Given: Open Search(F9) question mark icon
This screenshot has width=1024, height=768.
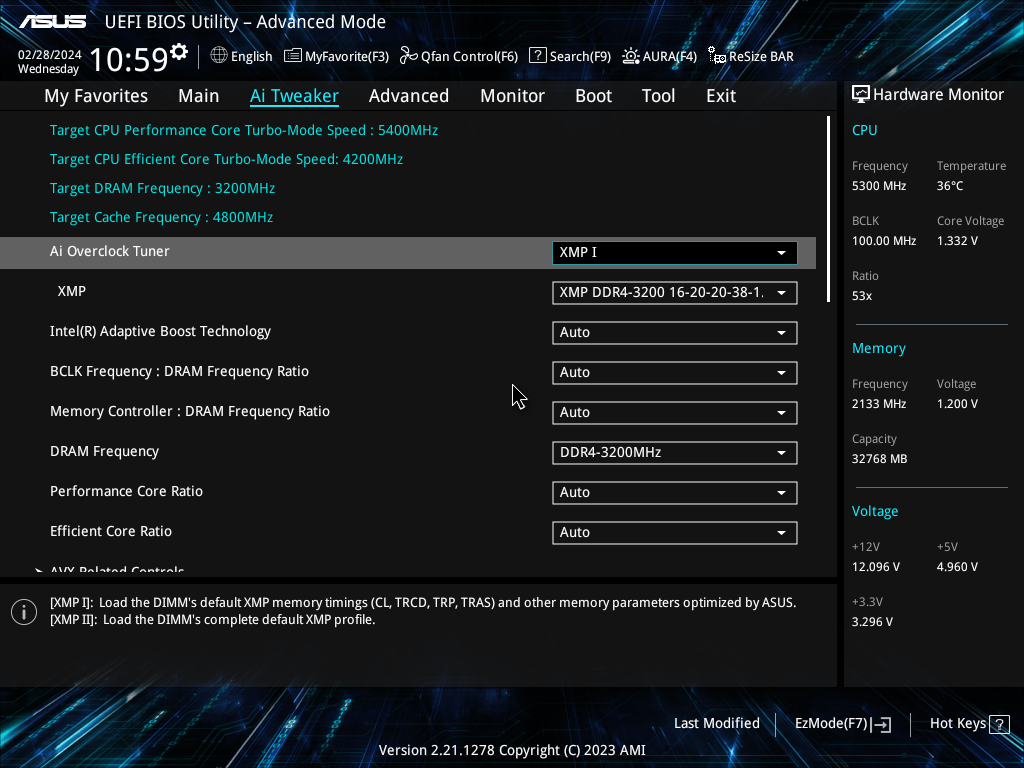Looking at the screenshot, I should click(x=537, y=56).
